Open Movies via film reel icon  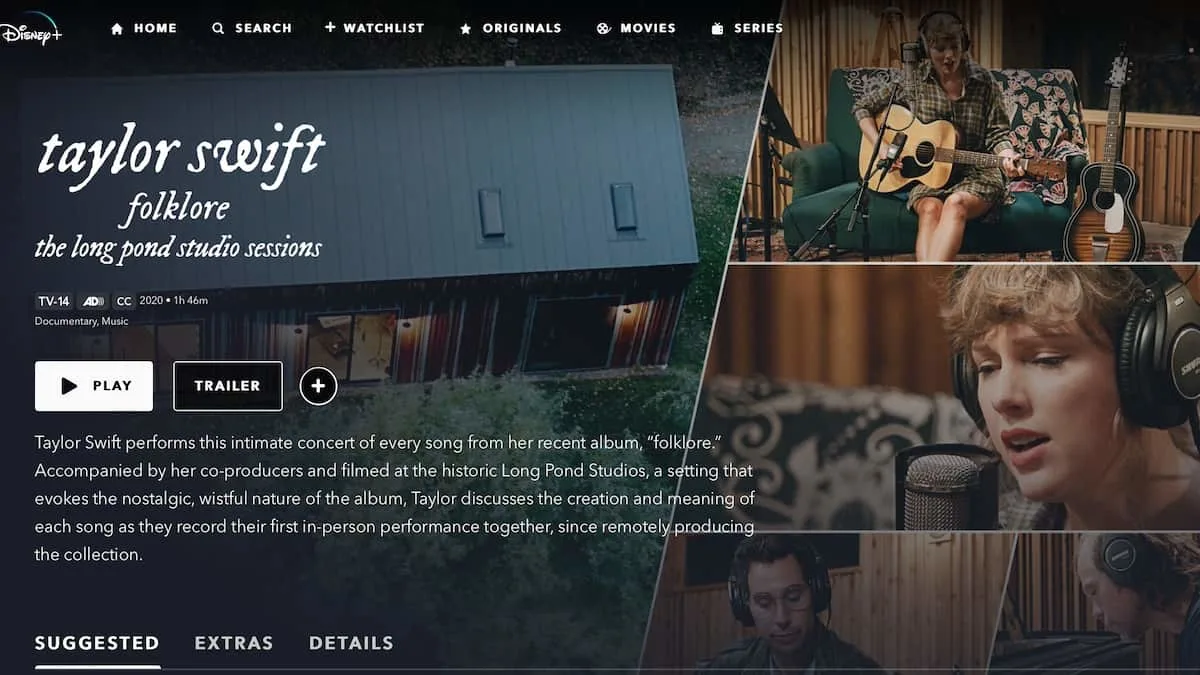click(603, 29)
